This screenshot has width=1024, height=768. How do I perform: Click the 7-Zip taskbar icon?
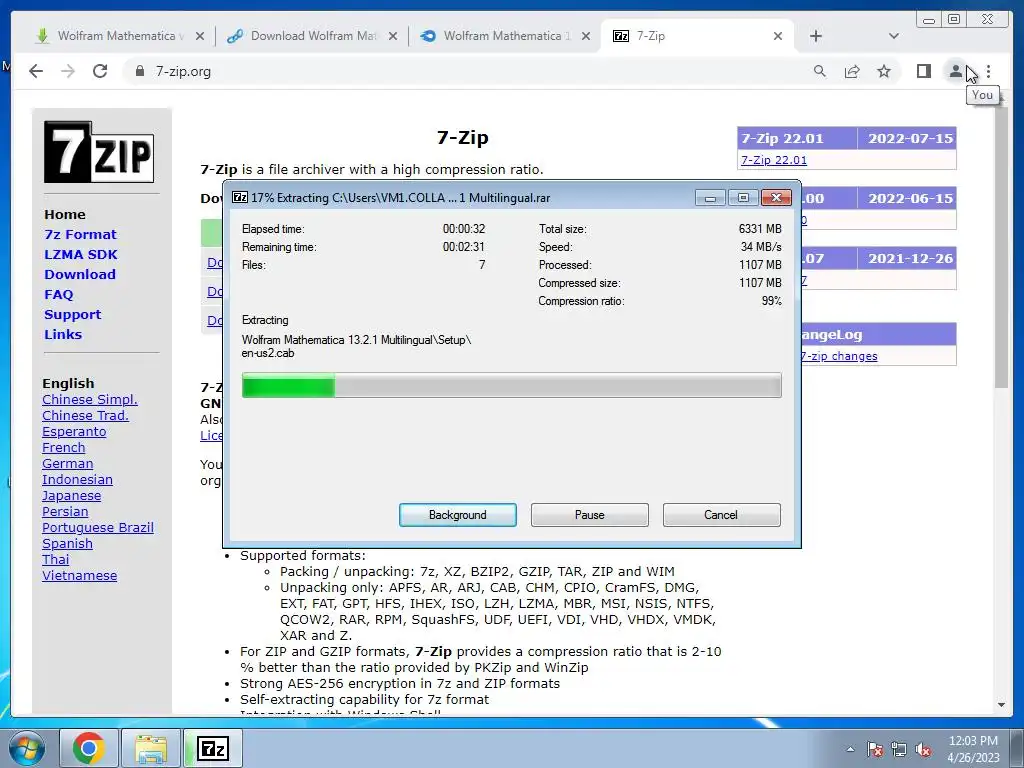click(213, 748)
